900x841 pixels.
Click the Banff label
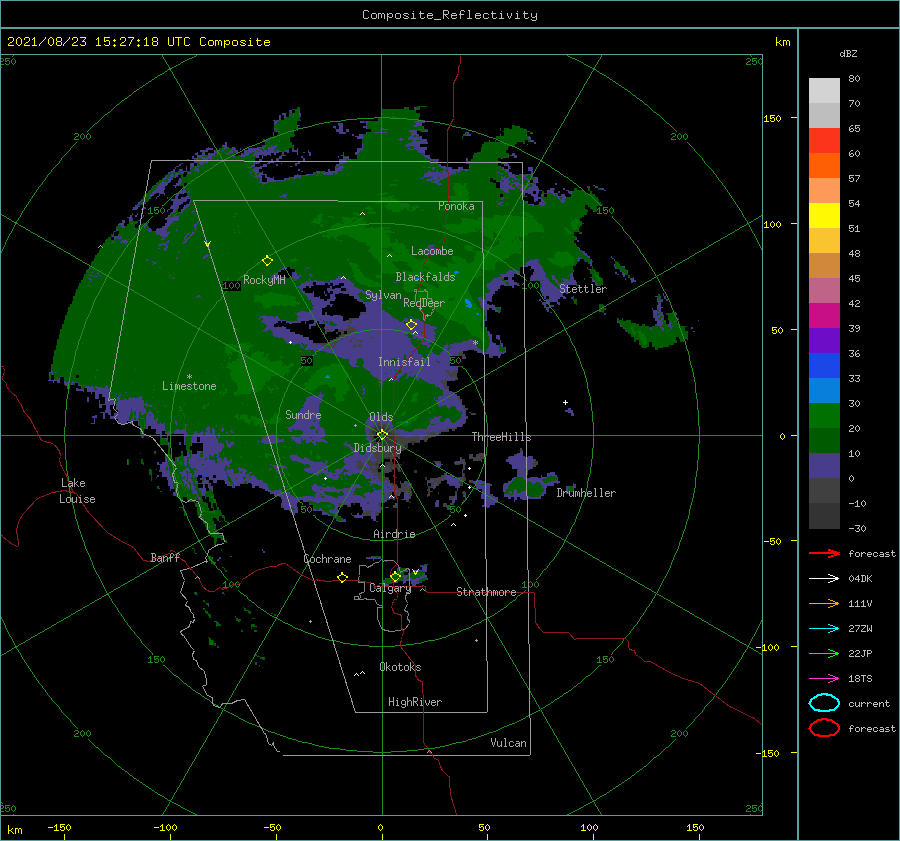[x=165, y=557]
